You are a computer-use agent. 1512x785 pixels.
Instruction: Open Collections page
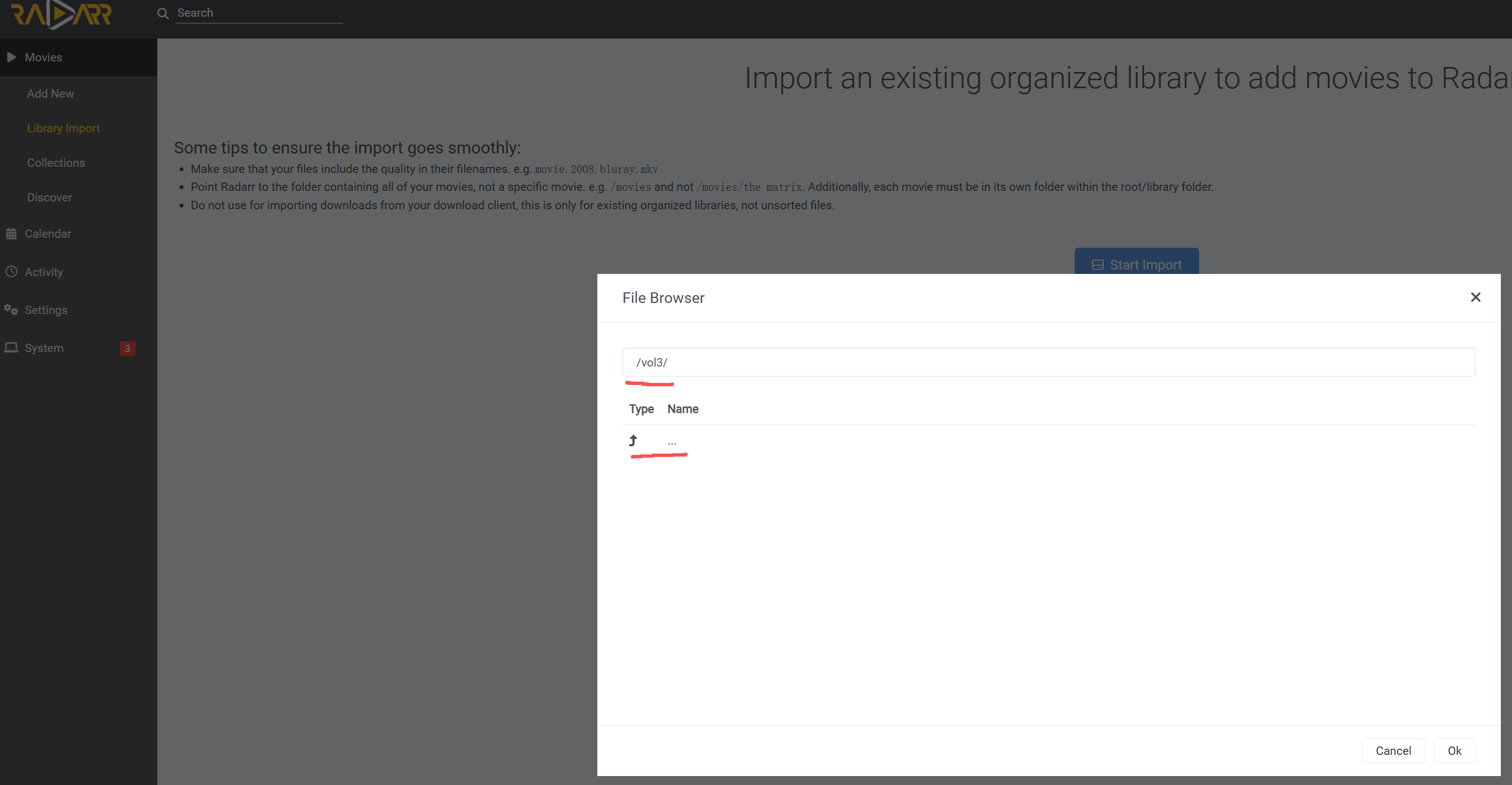coord(56,163)
